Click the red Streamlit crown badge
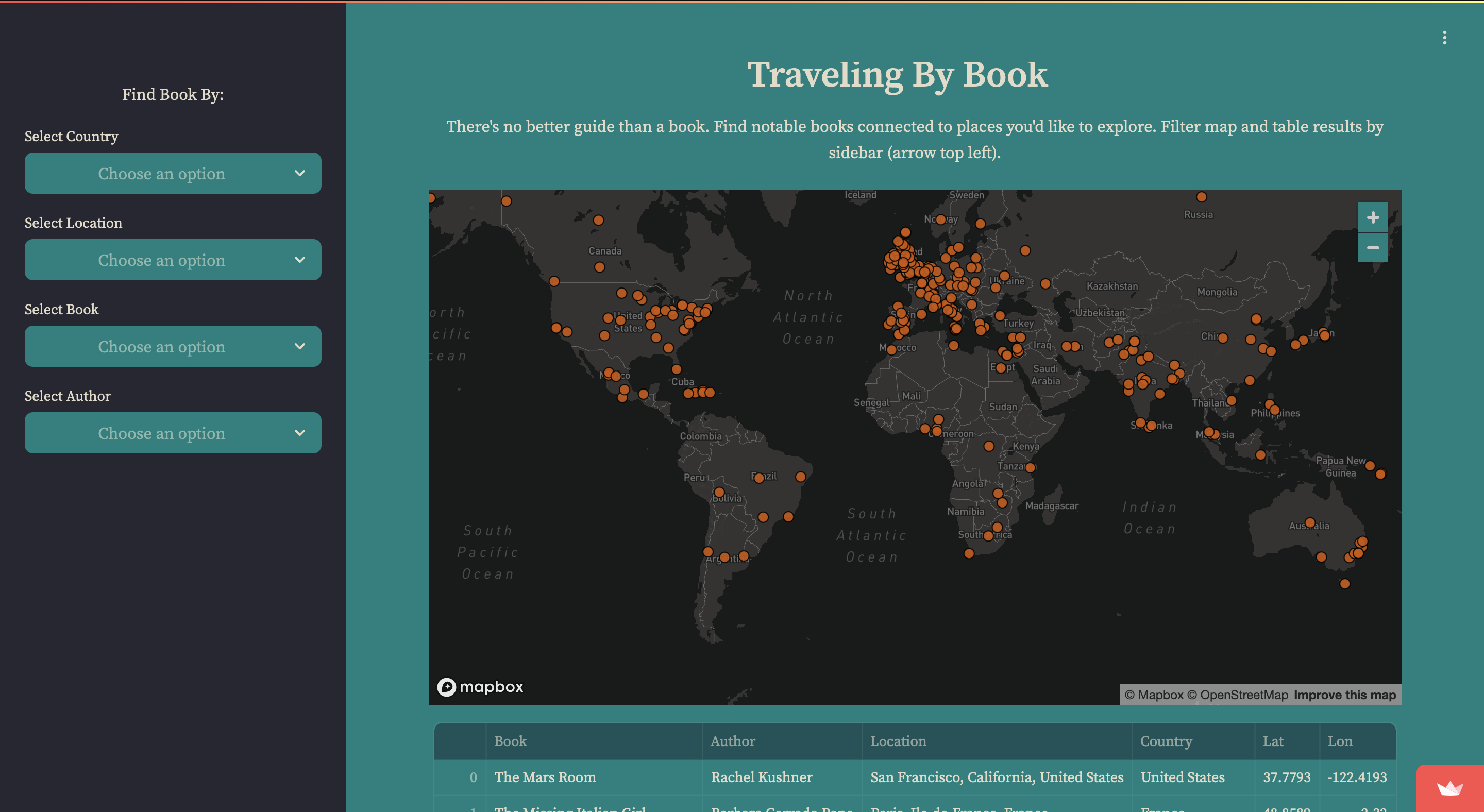Image resolution: width=1484 pixels, height=812 pixels. point(1449,788)
